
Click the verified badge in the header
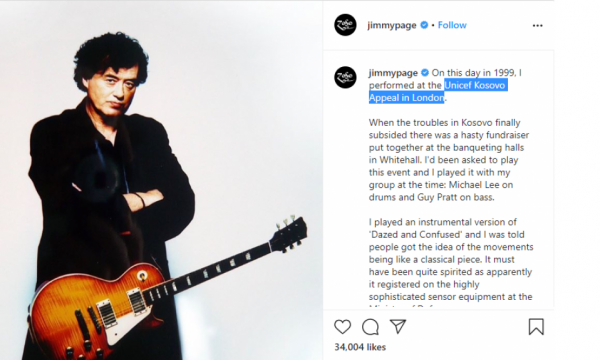pos(424,25)
